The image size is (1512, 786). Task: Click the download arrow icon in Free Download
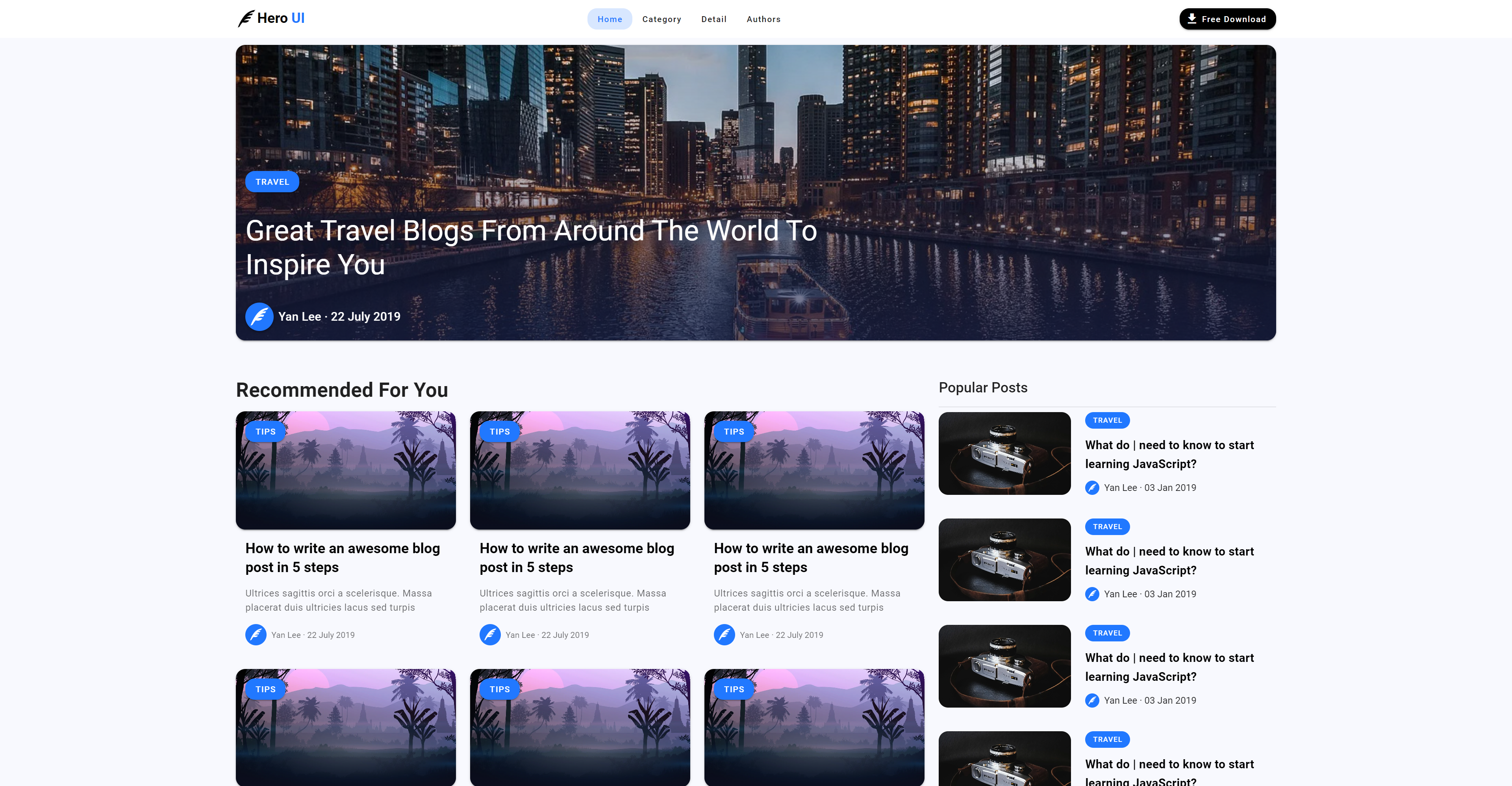1191,19
